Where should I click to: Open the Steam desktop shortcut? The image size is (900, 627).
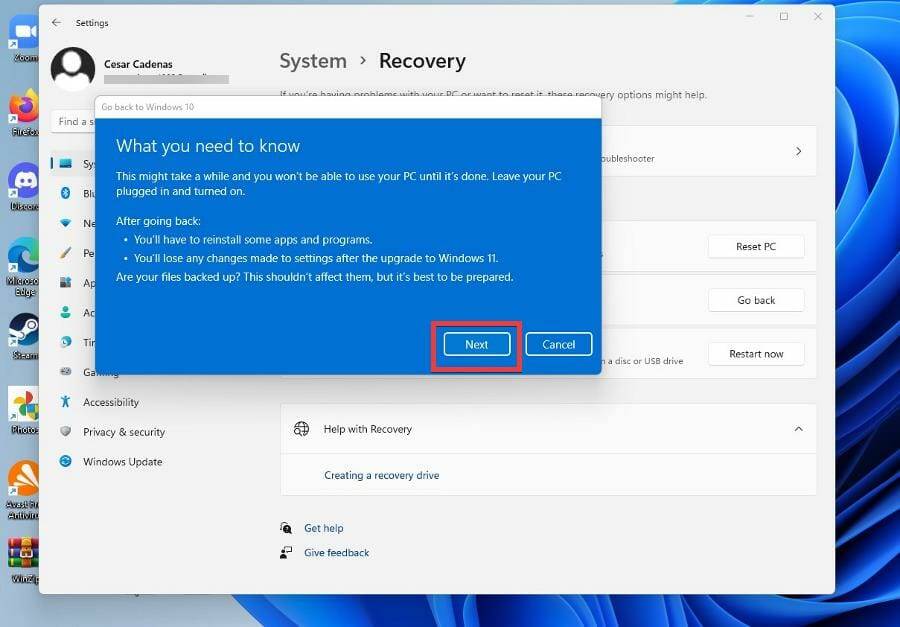(x=24, y=336)
